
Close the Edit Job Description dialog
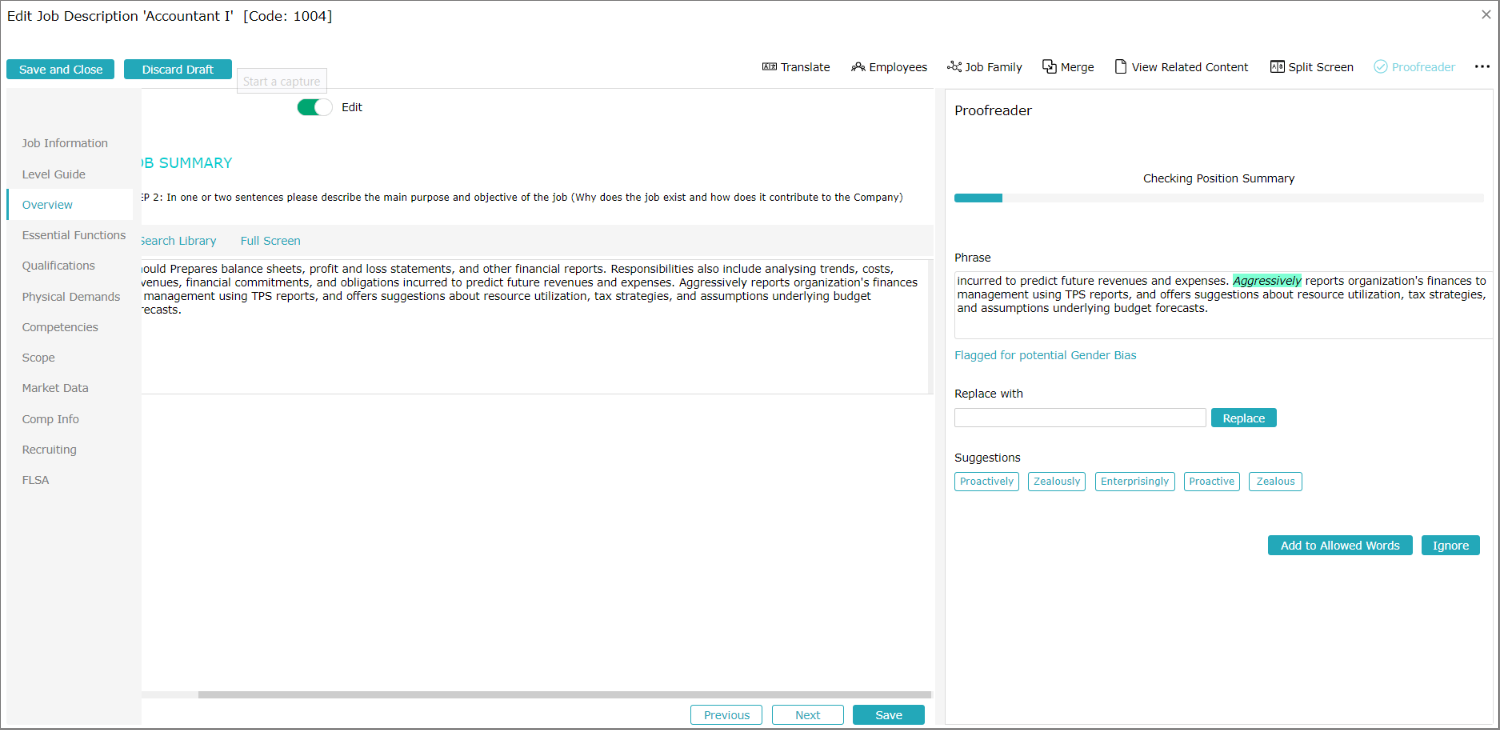pyautogui.click(x=1486, y=15)
